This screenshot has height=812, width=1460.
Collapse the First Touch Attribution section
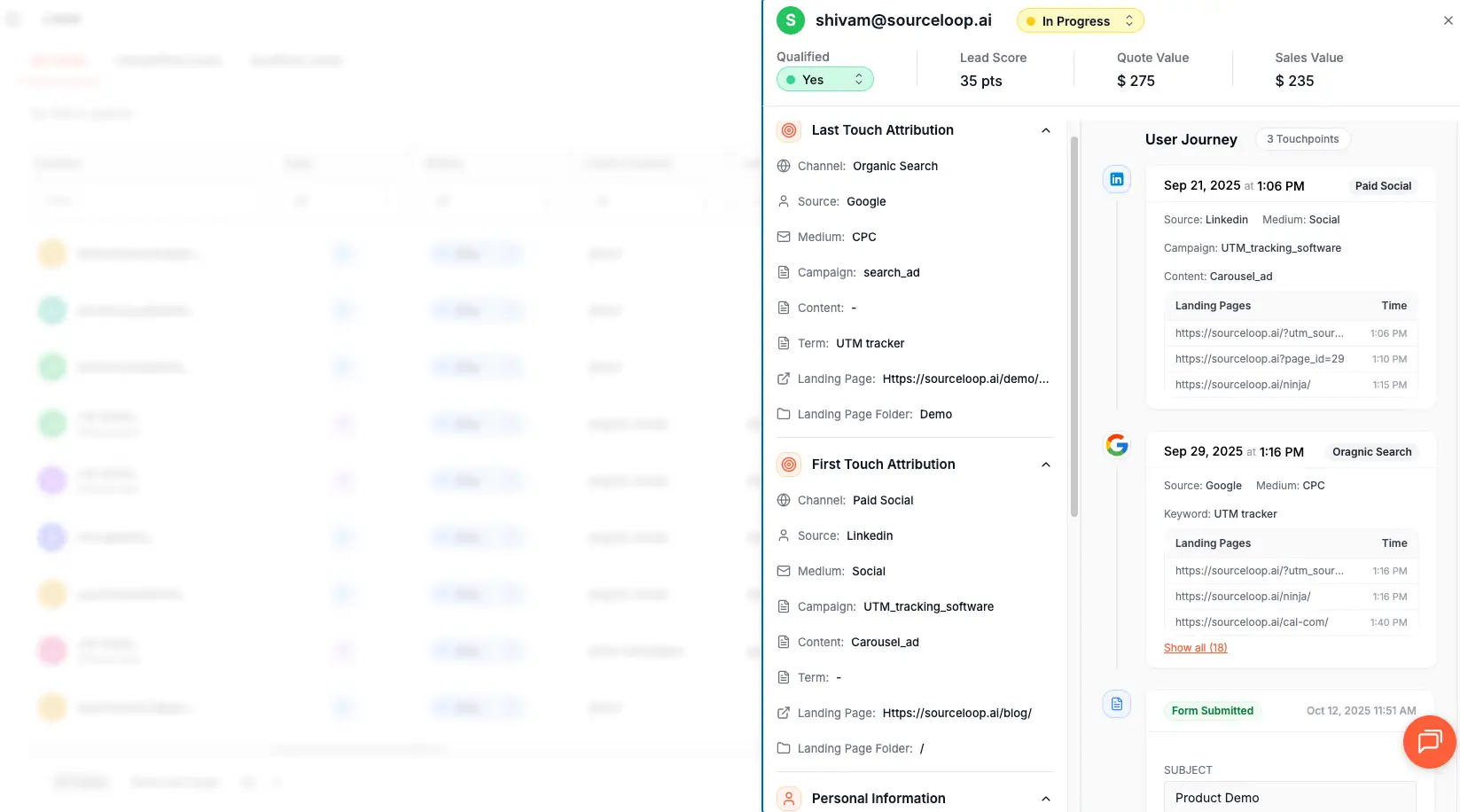point(1046,464)
